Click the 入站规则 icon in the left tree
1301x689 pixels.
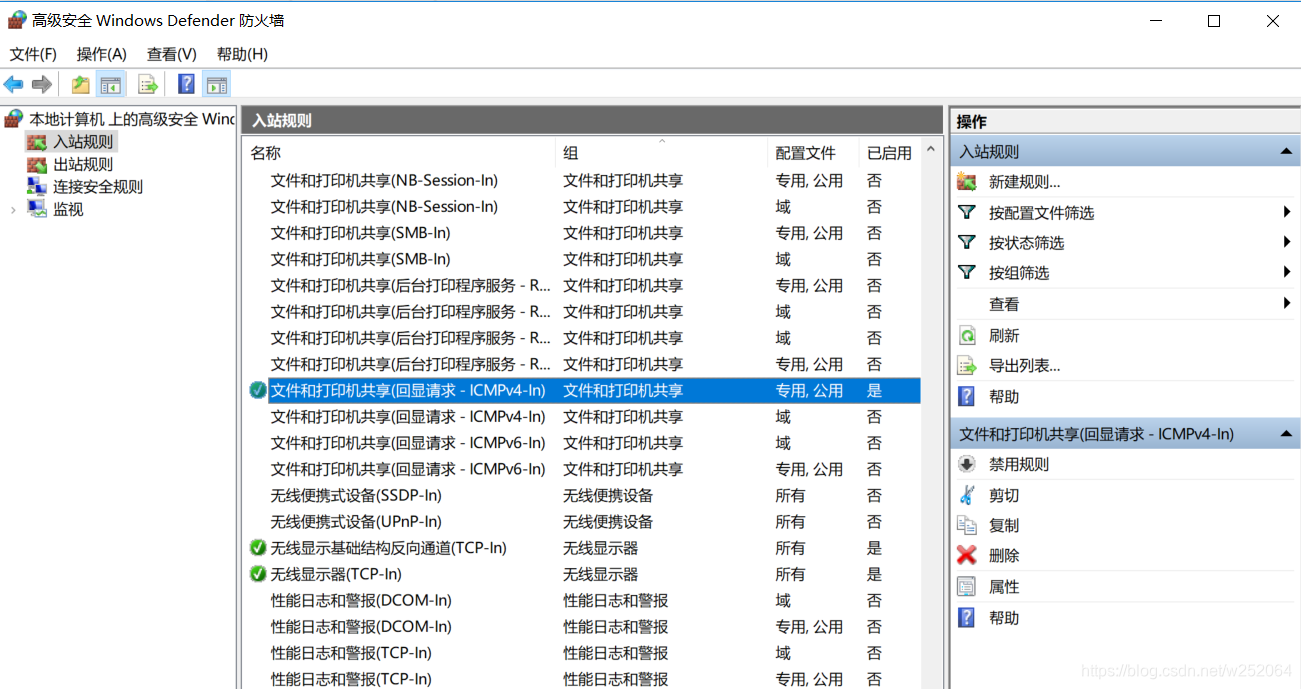click(37, 142)
